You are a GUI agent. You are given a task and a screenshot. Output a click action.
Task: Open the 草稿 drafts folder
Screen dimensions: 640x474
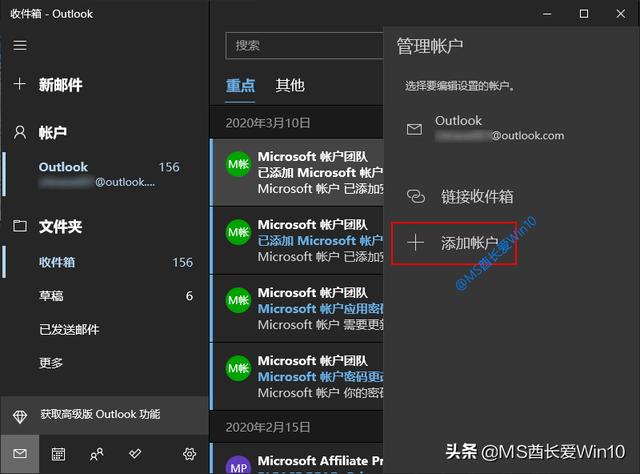tap(106, 296)
